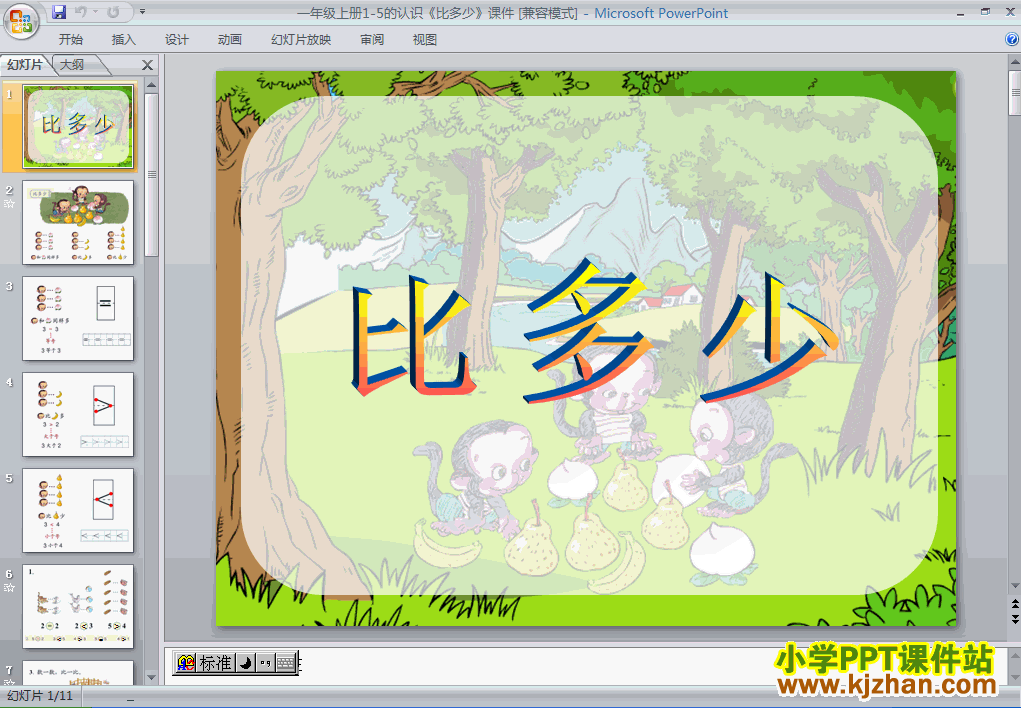Save the presentation with the floppy icon
This screenshot has height=708, width=1021.
[x=59, y=12]
